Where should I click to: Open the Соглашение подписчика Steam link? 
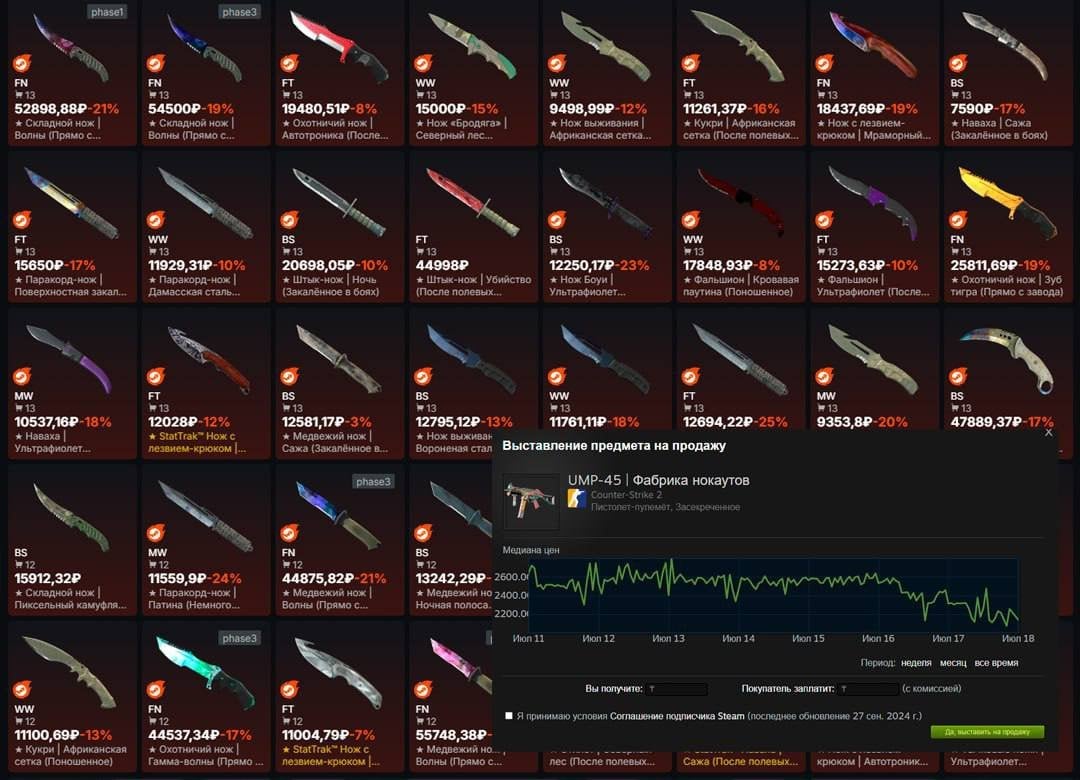(677, 716)
